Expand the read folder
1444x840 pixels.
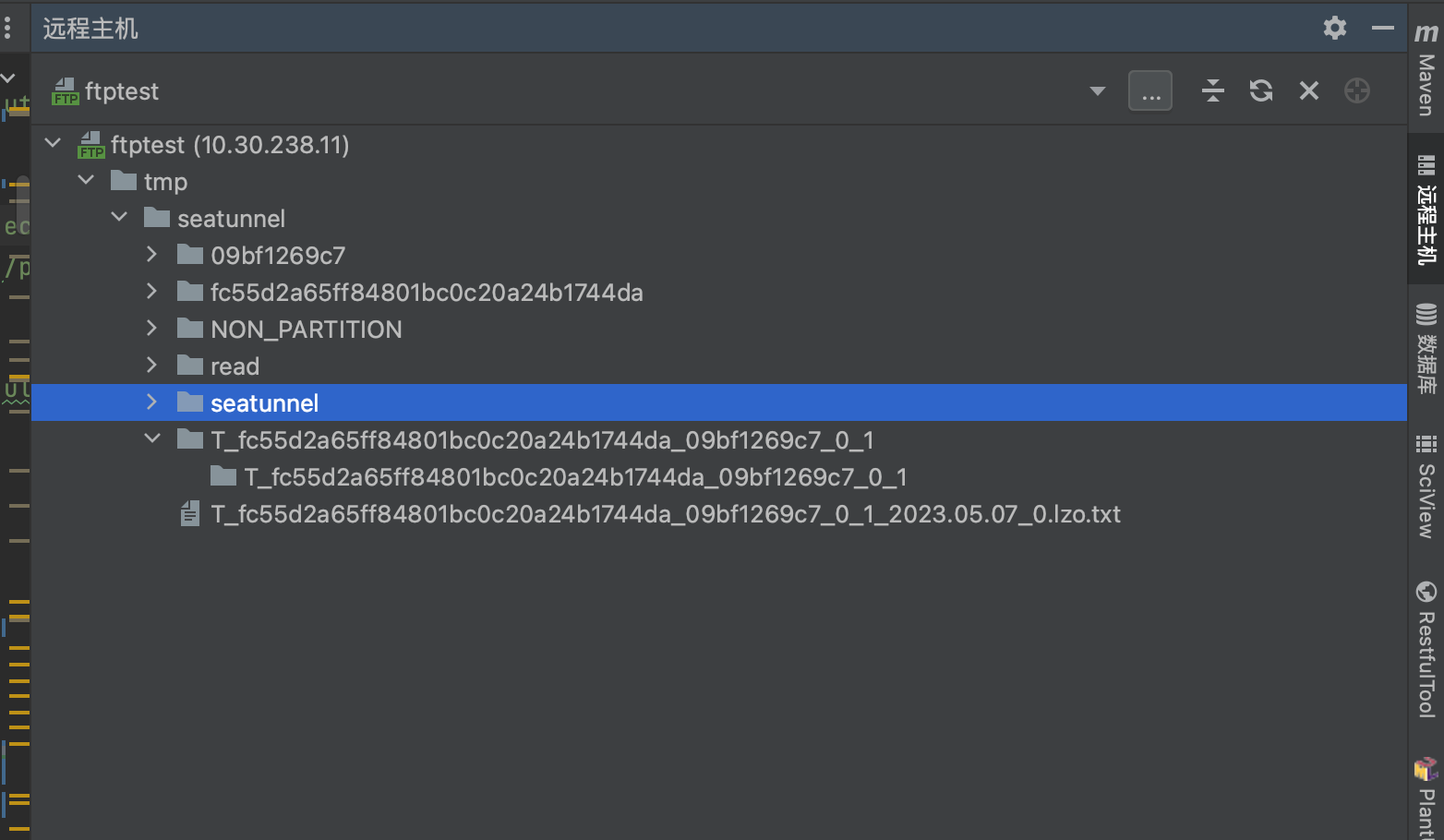151,365
